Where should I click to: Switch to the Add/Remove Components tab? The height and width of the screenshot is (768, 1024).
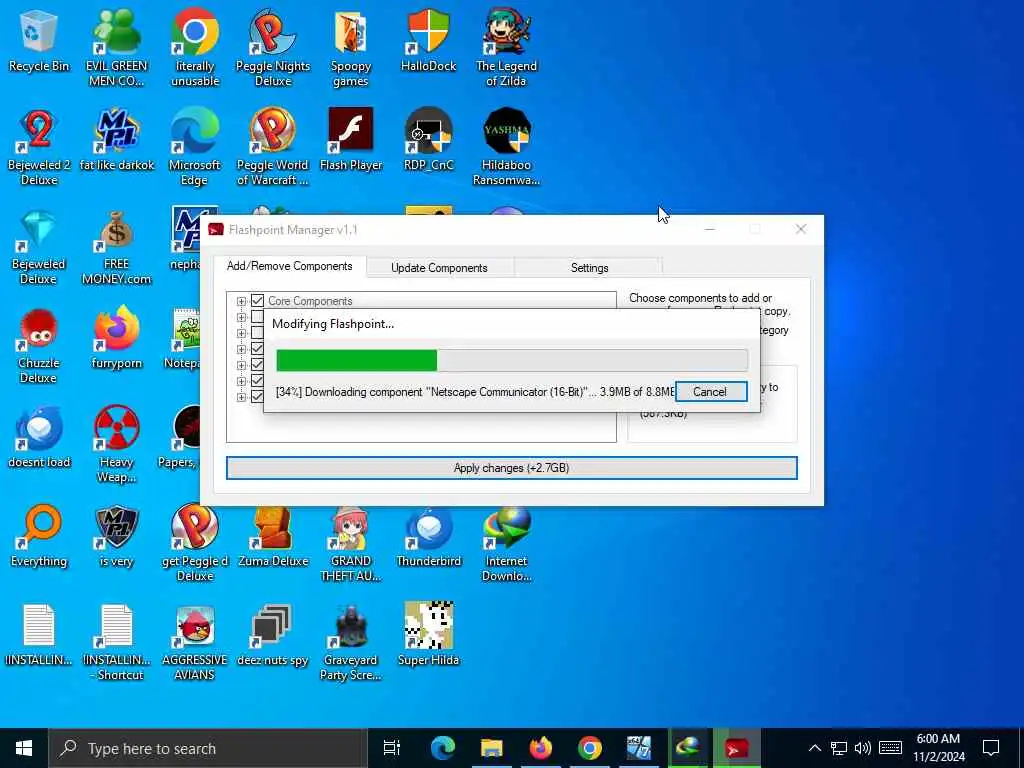coord(289,266)
